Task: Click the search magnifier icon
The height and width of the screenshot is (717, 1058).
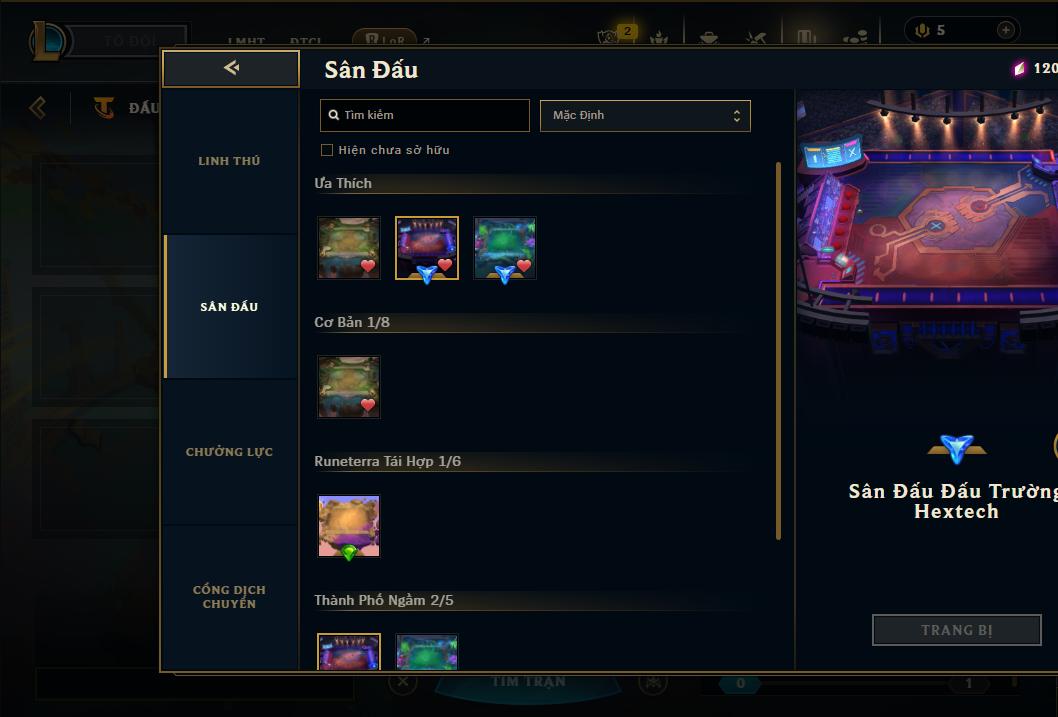Action: click(333, 115)
